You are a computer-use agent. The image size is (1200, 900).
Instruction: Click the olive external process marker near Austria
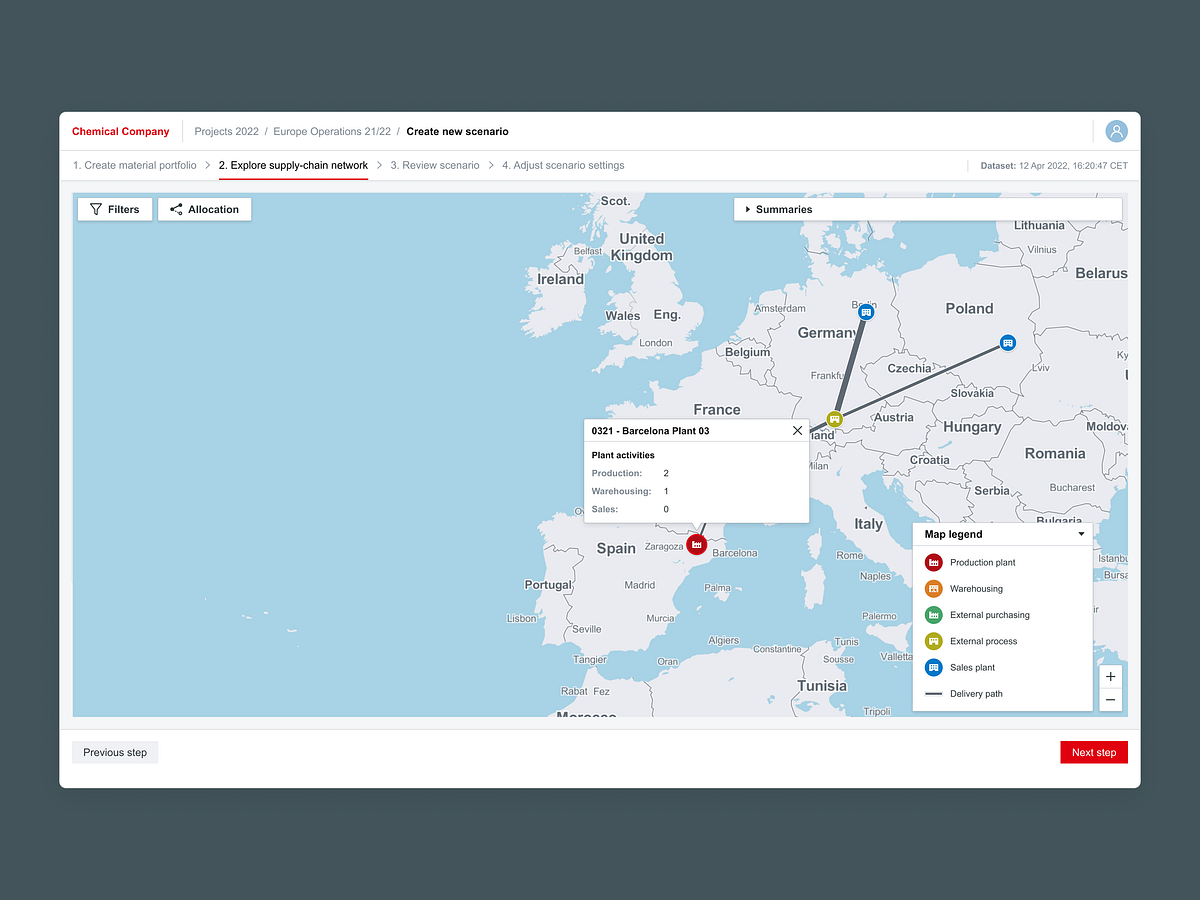pyautogui.click(x=834, y=419)
